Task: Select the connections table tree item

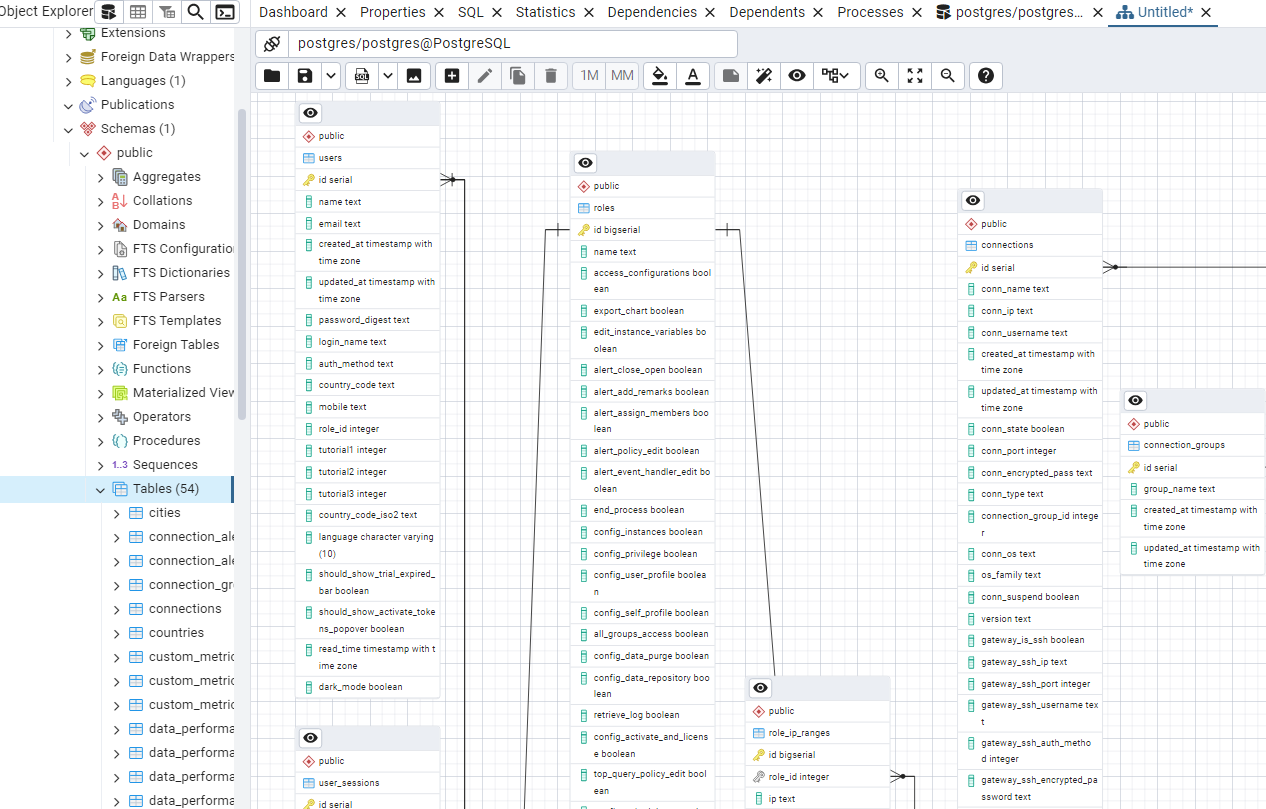Action: point(185,609)
